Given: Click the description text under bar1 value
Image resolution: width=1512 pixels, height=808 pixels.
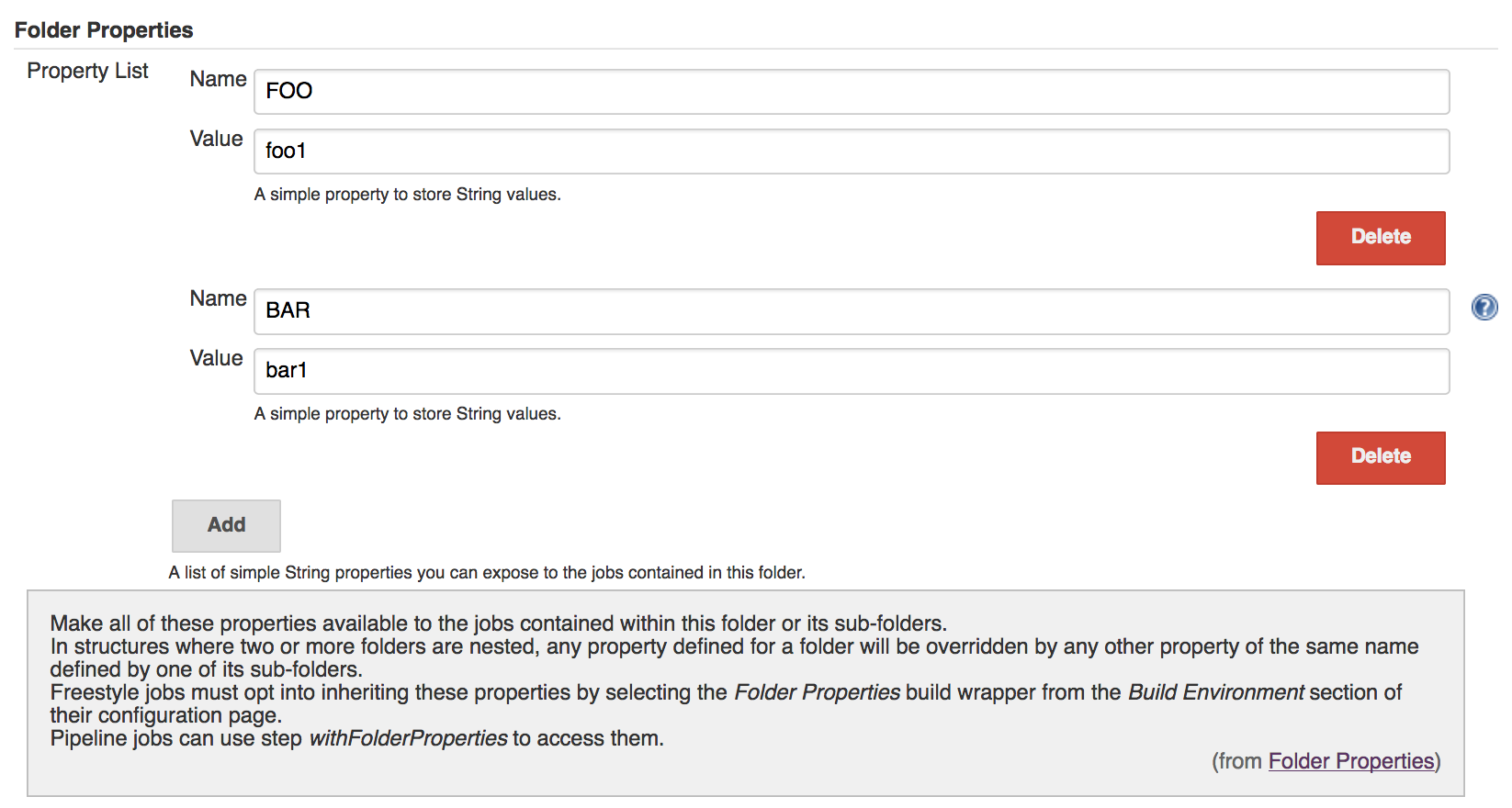Looking at the screenshot, I should pos(407,414).
